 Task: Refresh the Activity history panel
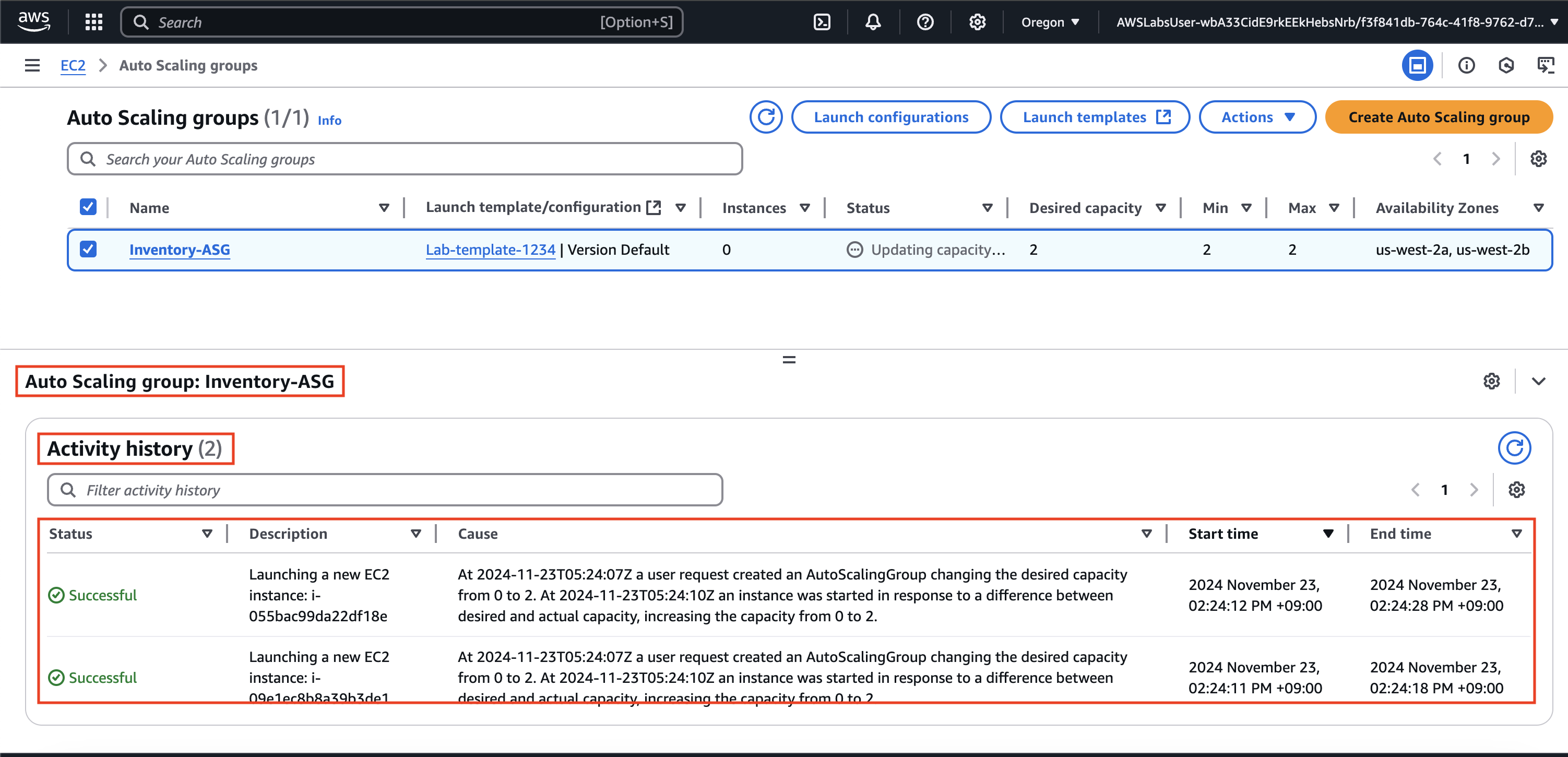tap(1514, 448)
